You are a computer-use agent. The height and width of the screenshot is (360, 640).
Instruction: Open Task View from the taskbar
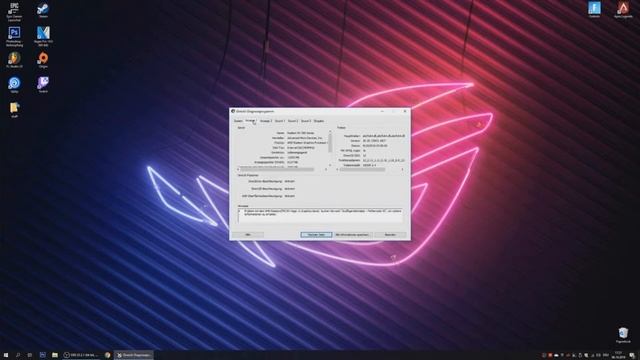pyautogui.click(x=30, y=355)
